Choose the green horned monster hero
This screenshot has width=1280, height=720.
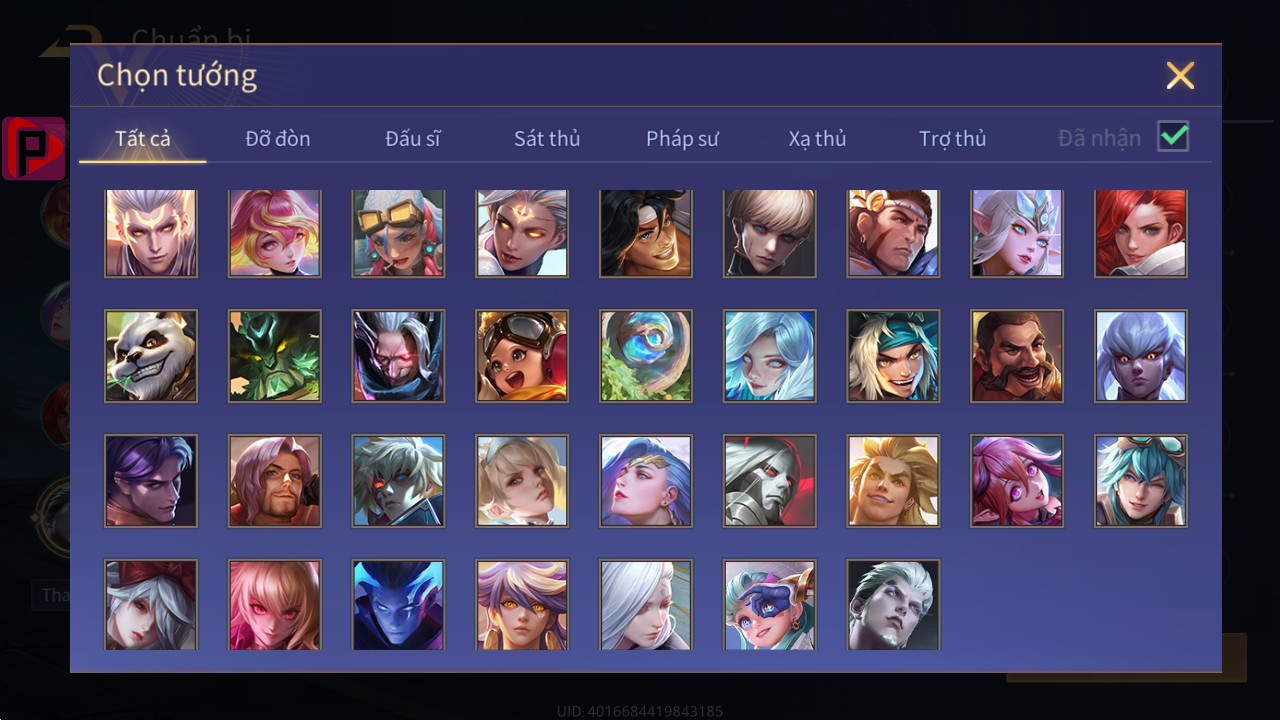(x=275, y=356)
